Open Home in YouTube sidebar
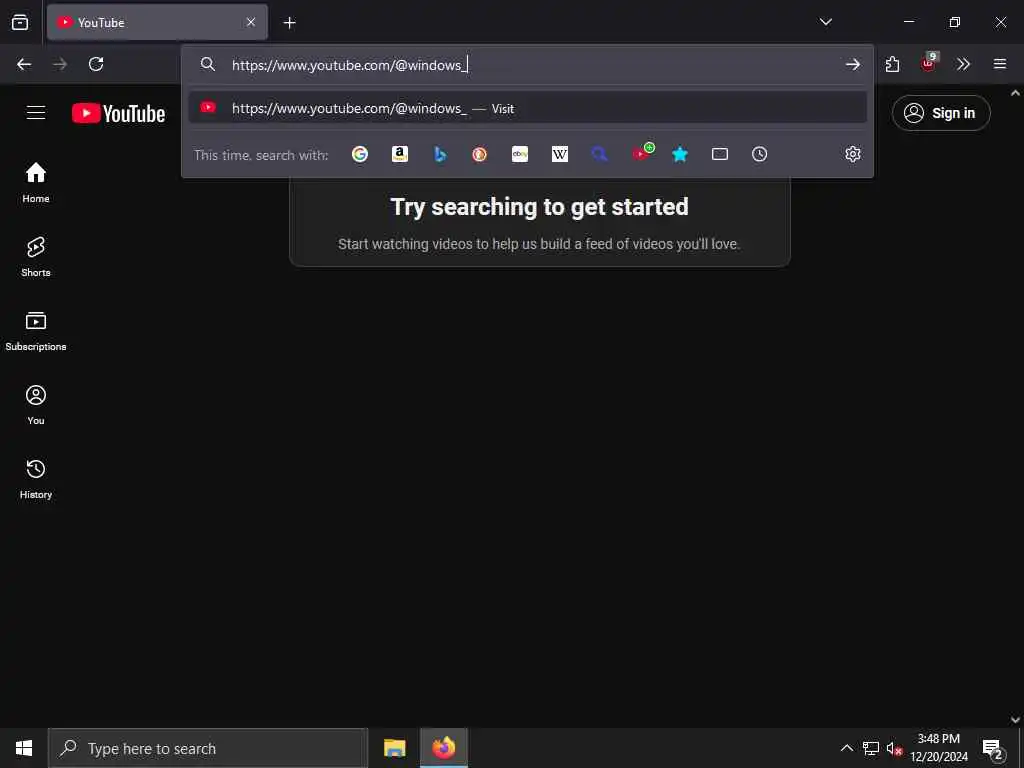 [x=36, y=183]
